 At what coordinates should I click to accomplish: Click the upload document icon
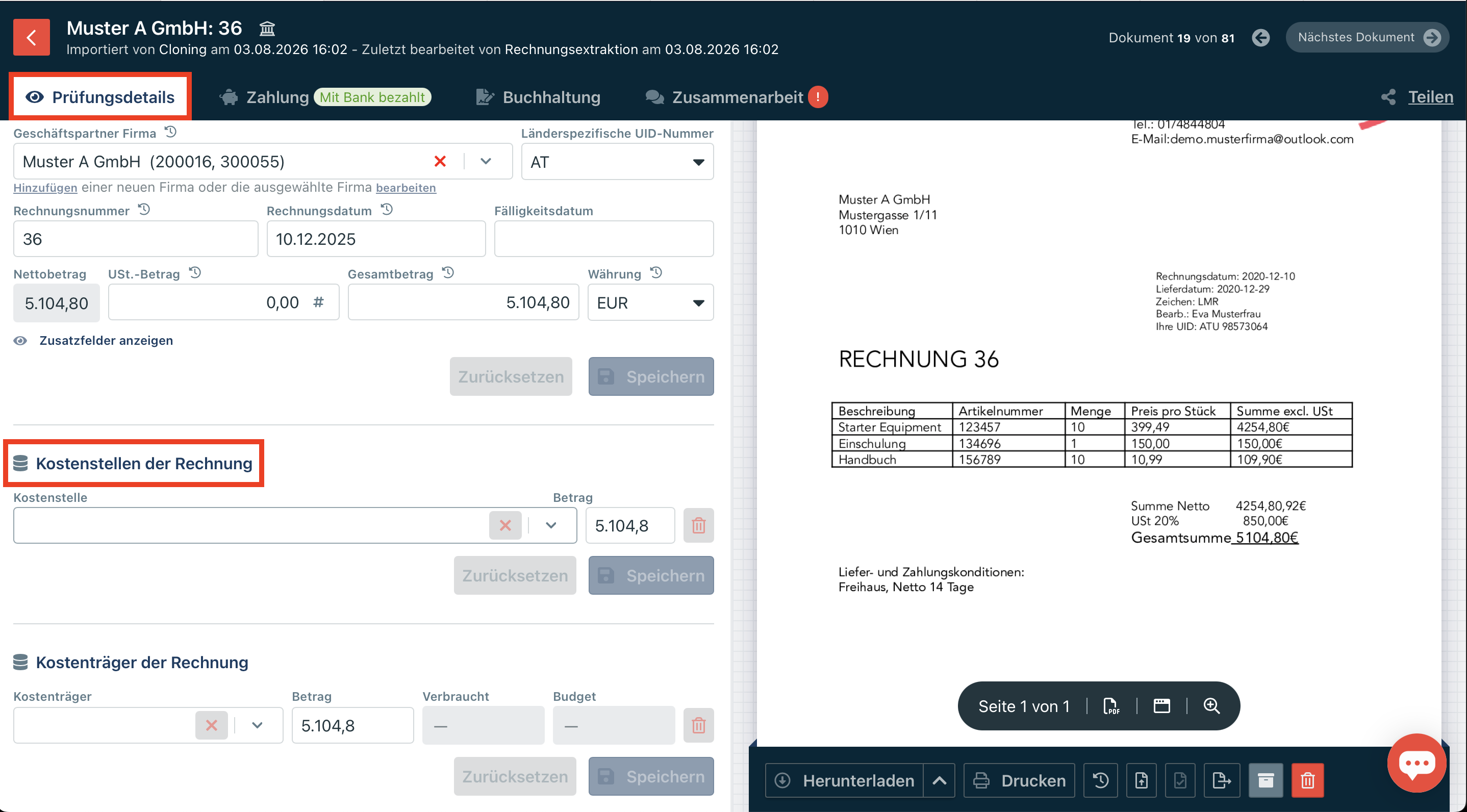click(x=1141, y=780)
